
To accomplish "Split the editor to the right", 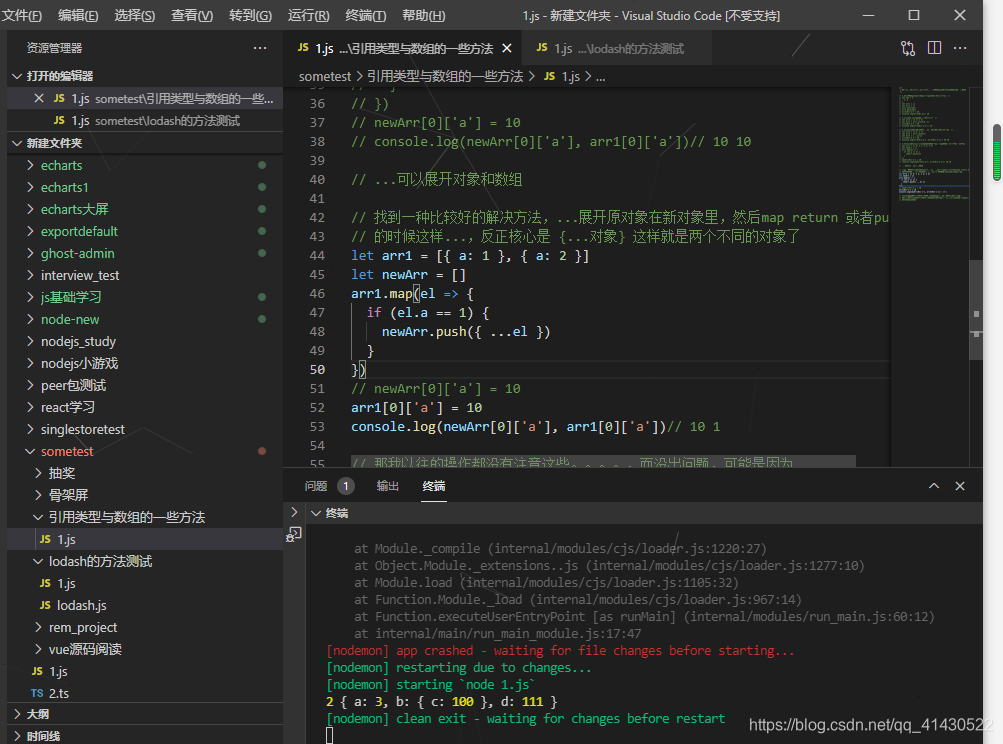I will 934,48.
